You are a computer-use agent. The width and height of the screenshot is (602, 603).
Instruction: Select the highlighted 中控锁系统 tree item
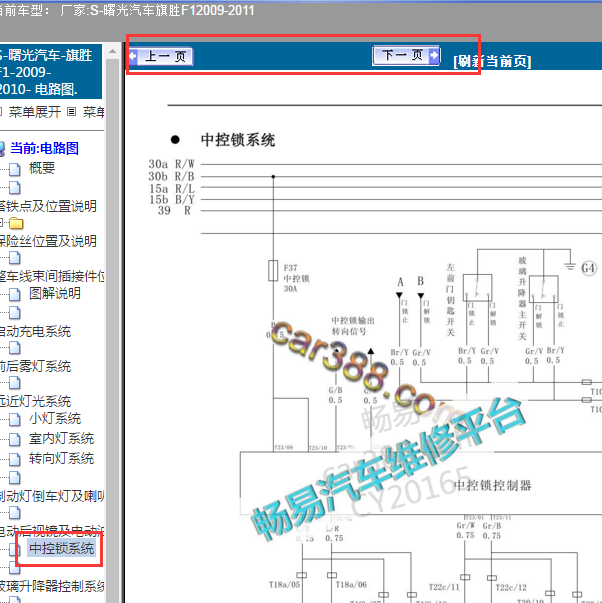[x=62, y=548]
